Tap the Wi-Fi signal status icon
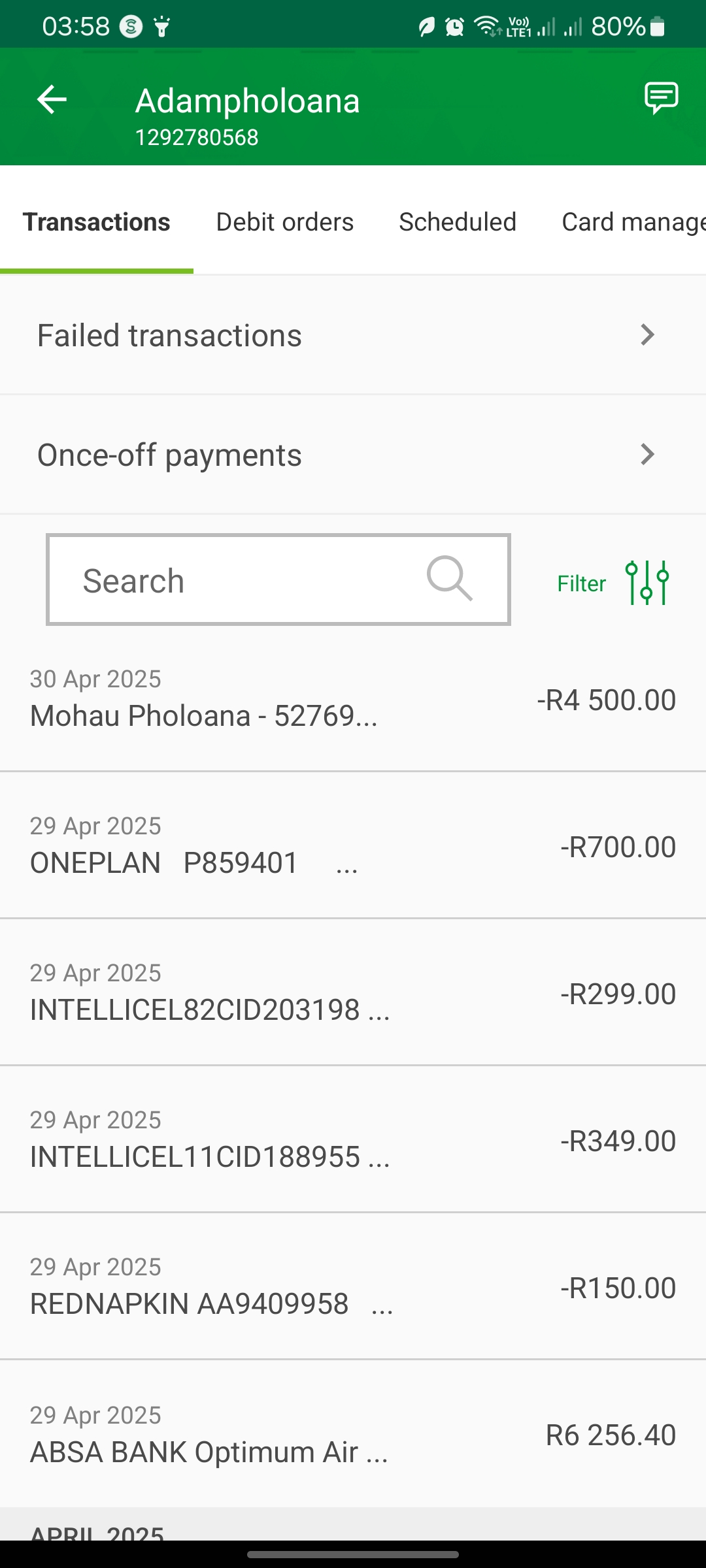706x1568 pixels. (x=486, y=27)
